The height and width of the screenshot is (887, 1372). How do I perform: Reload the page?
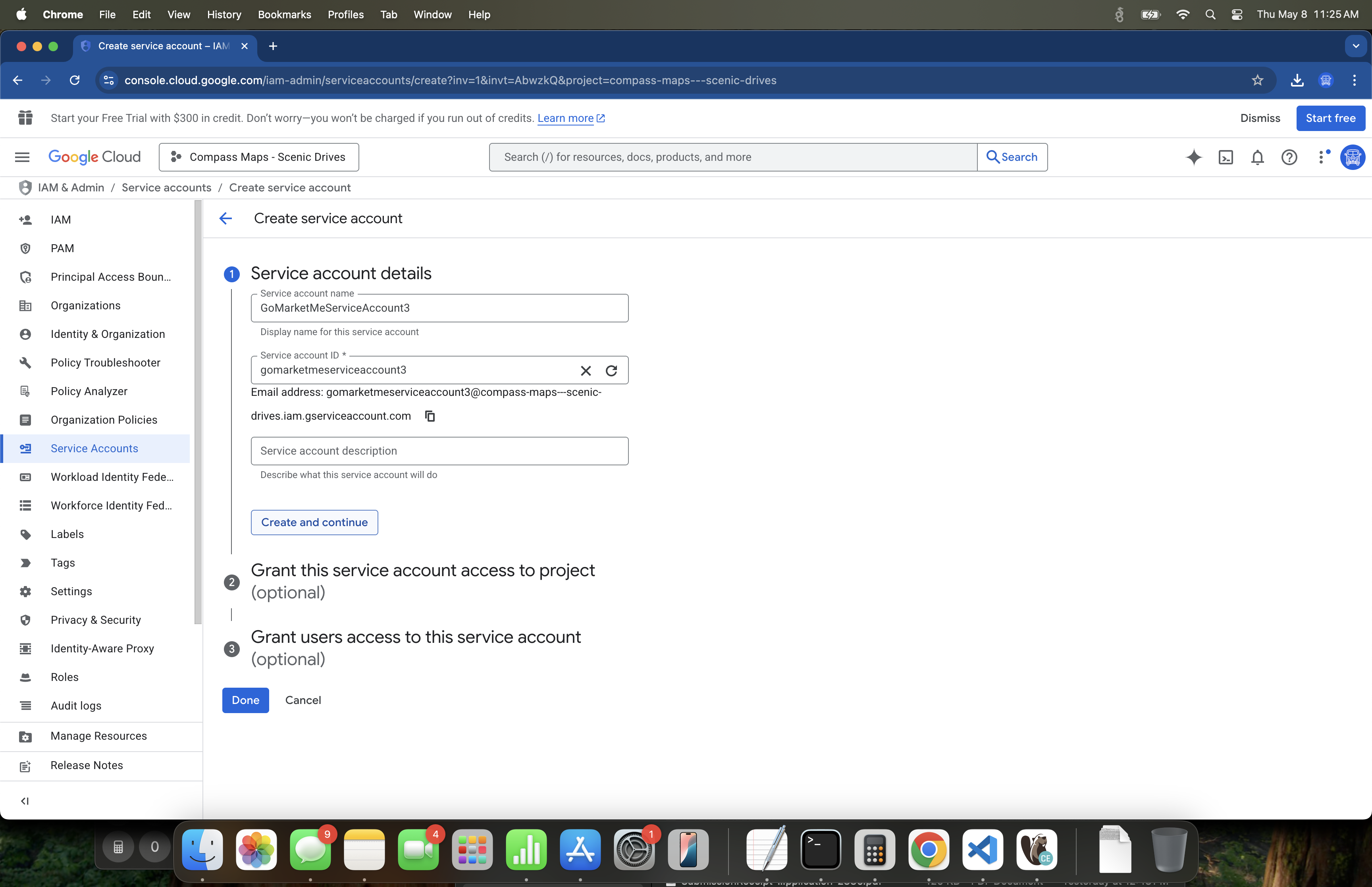point(75,80)
